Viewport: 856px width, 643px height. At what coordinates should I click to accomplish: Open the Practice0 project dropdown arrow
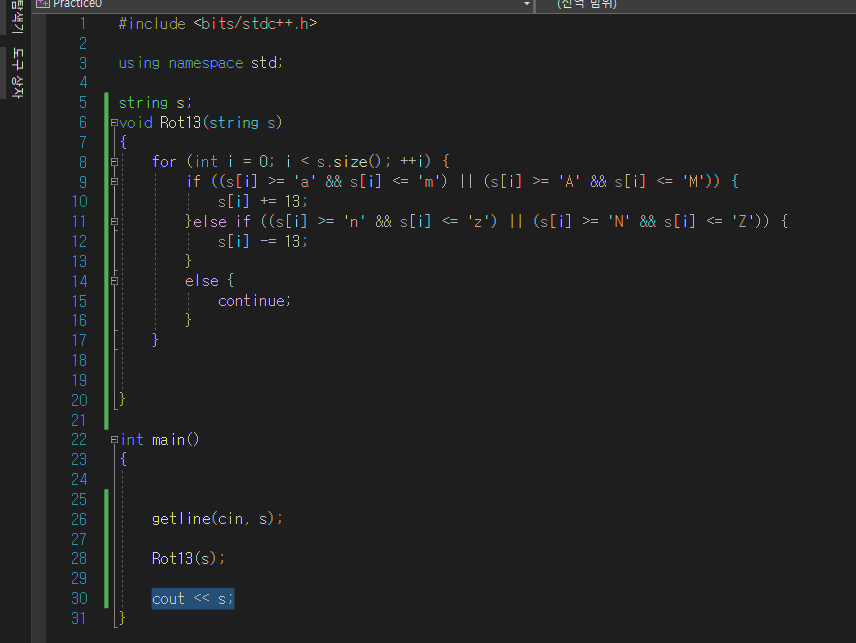click(x=526, y=5)
